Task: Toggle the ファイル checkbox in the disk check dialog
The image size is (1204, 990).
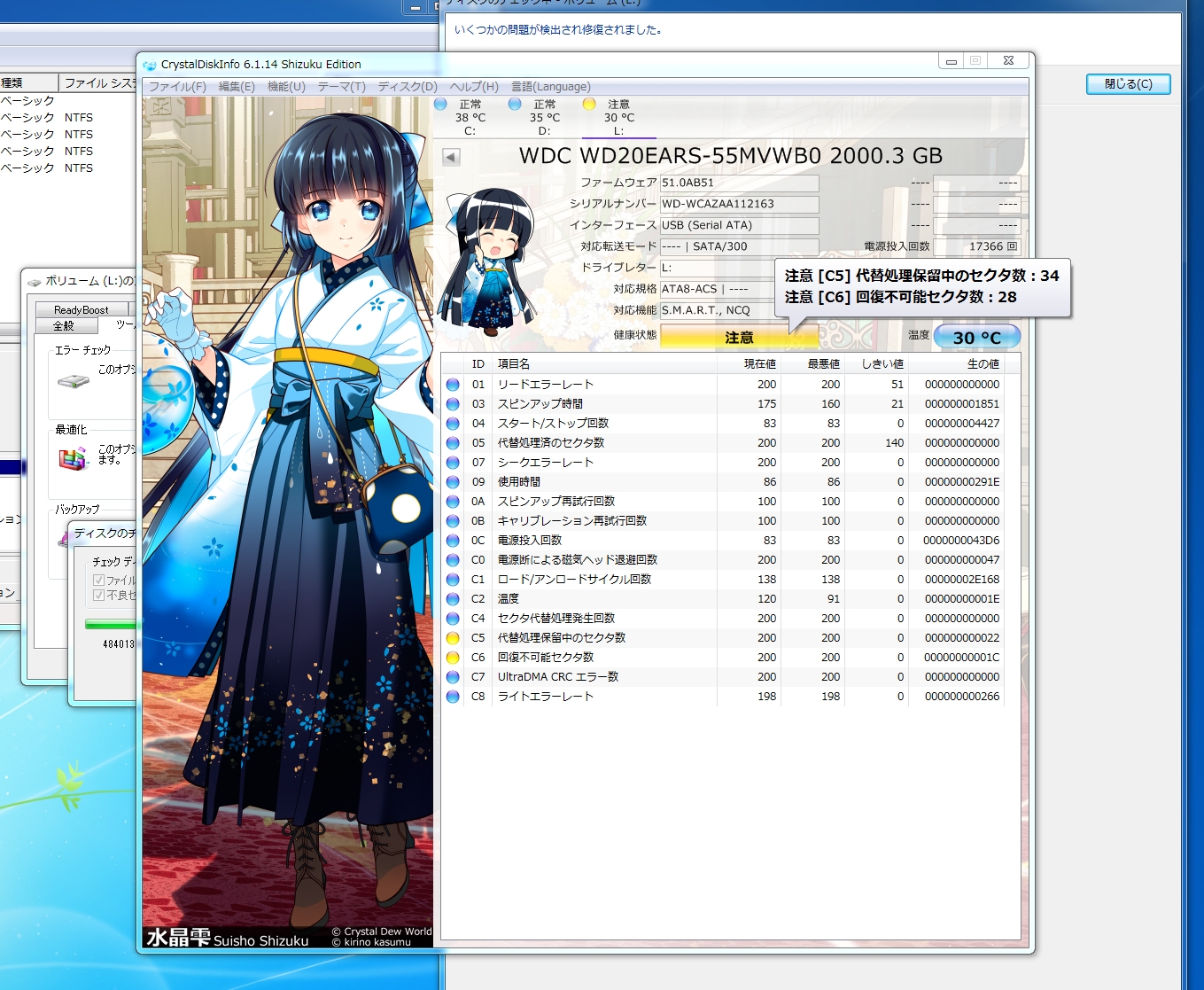Action: [x=99, y=580]
